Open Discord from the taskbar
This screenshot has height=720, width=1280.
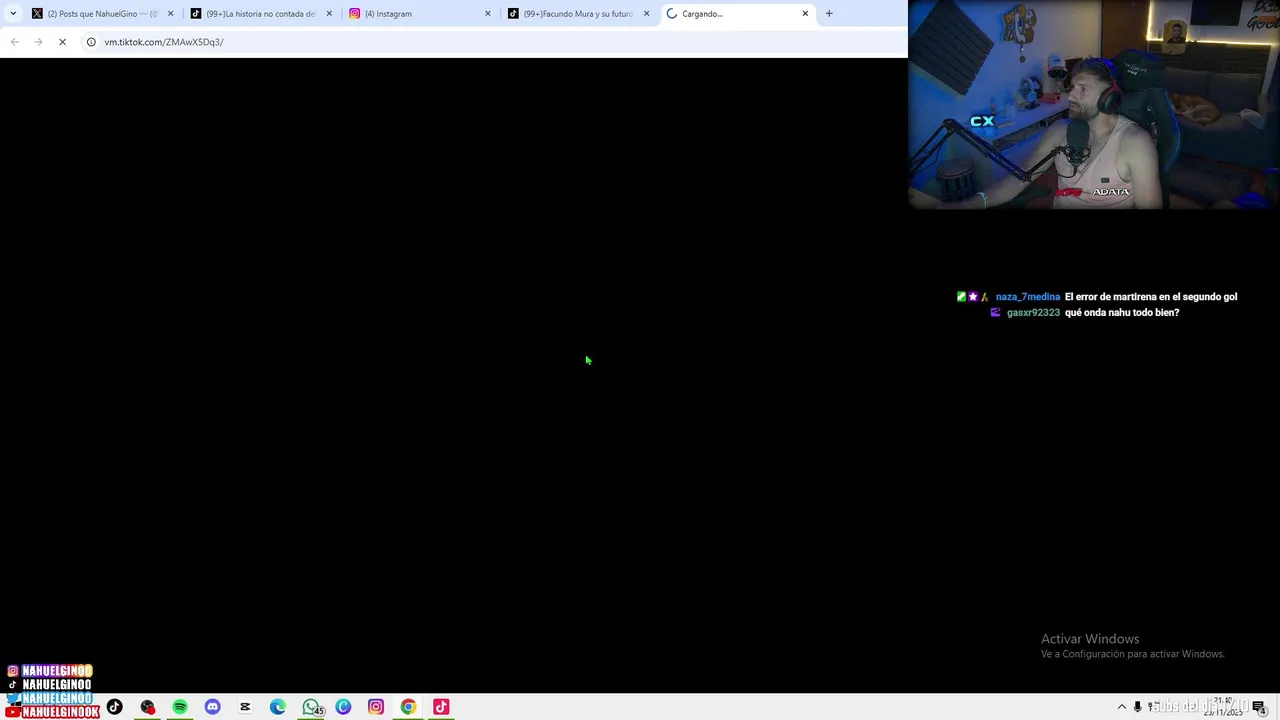(212, 707)
